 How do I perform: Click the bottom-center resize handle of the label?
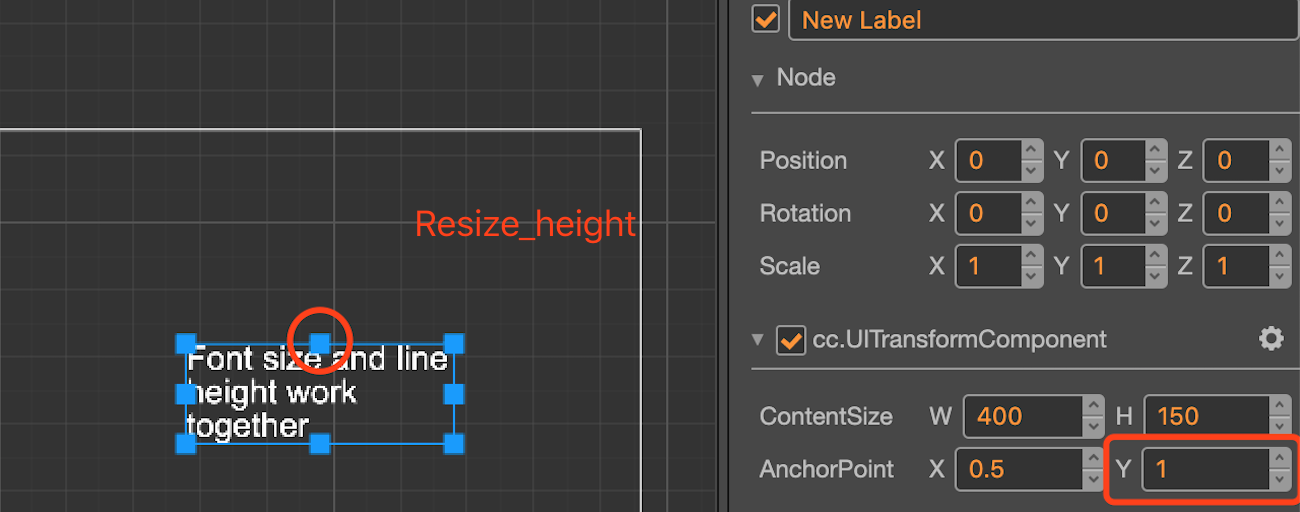319,443
